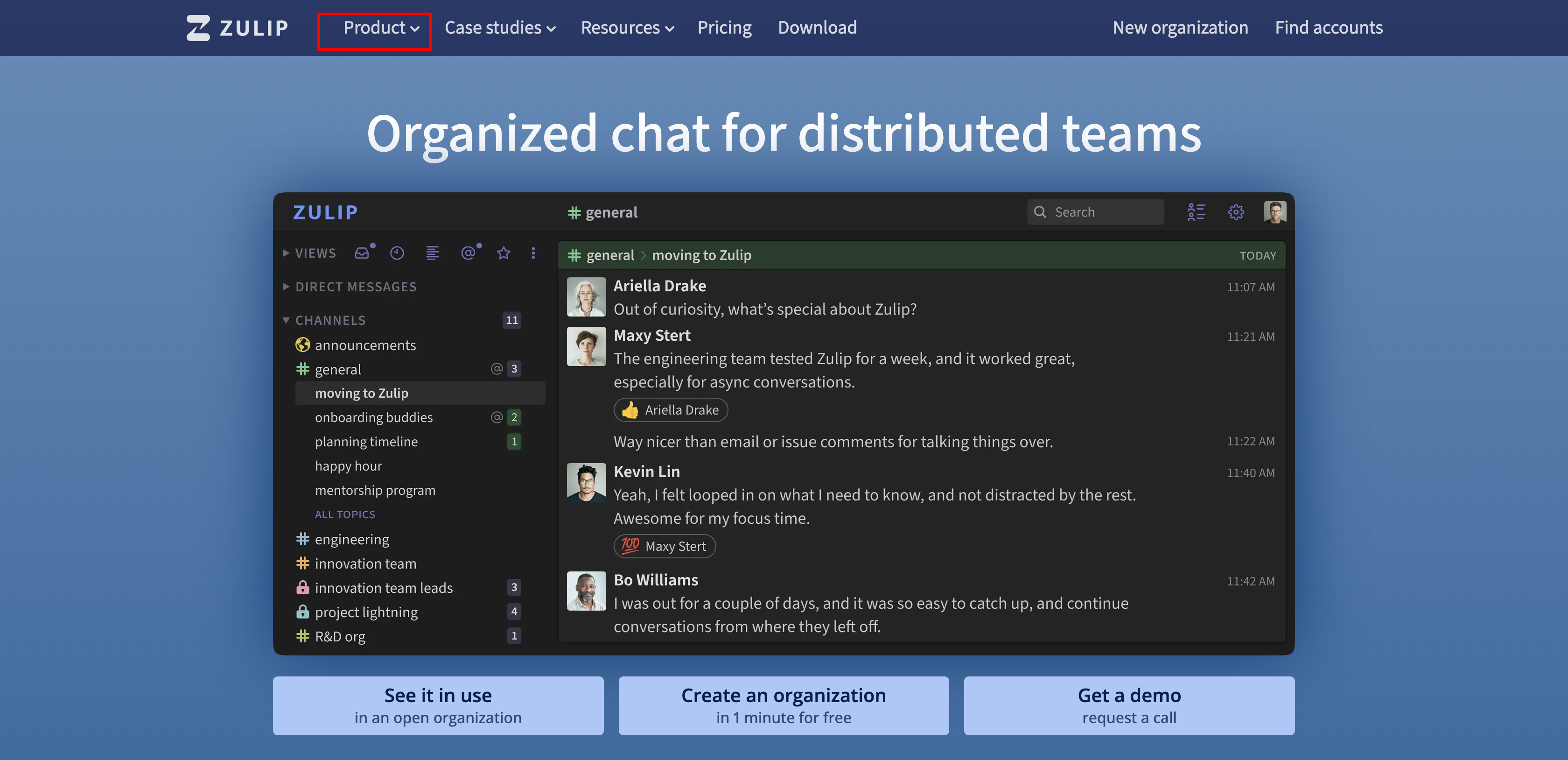This screenshot has width=1568, height=760.
Task: Expand the Direct Messages section
Action: point(356,287)
